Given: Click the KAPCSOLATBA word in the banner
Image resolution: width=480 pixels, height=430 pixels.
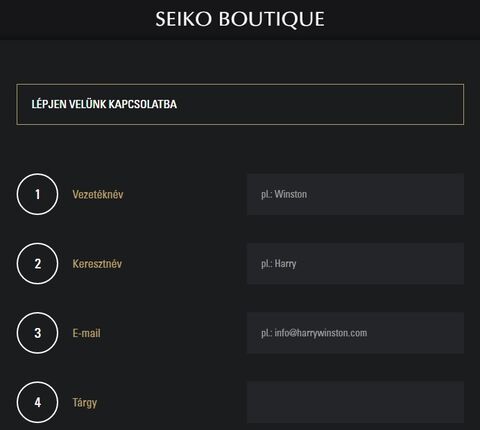Looking at the screenshot, I should (143, 104).
